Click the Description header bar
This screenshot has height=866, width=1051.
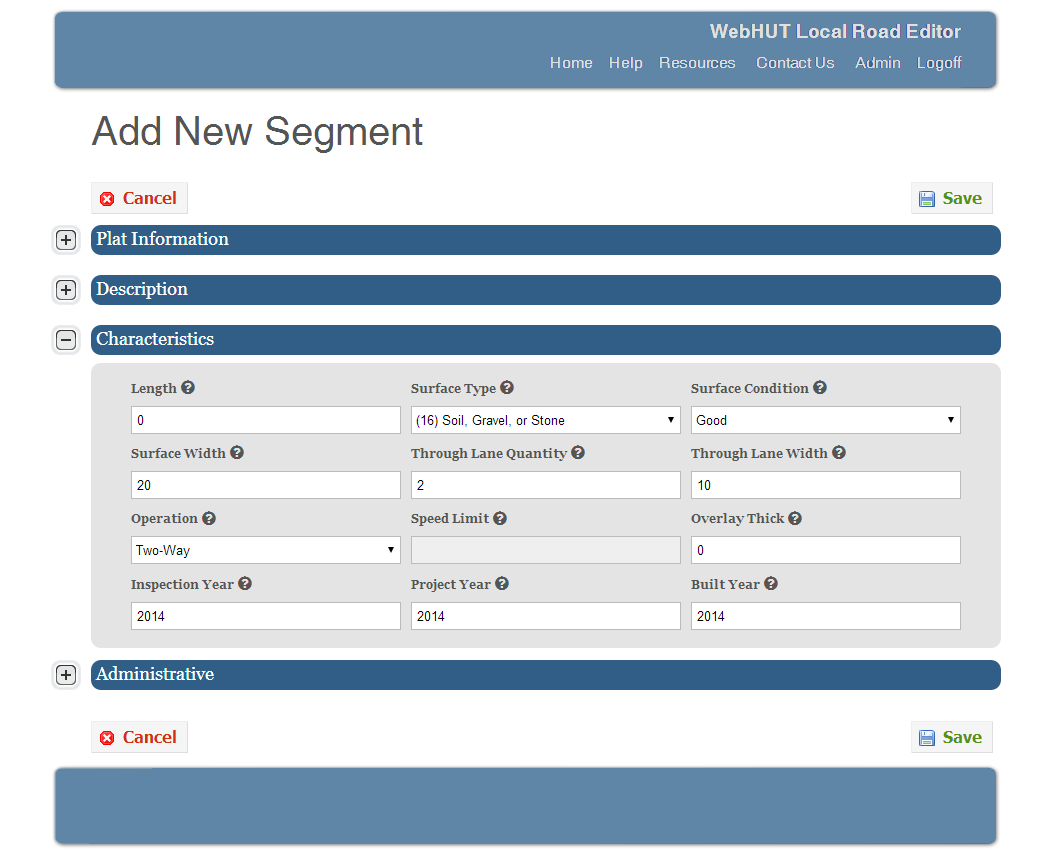[546, 290]
